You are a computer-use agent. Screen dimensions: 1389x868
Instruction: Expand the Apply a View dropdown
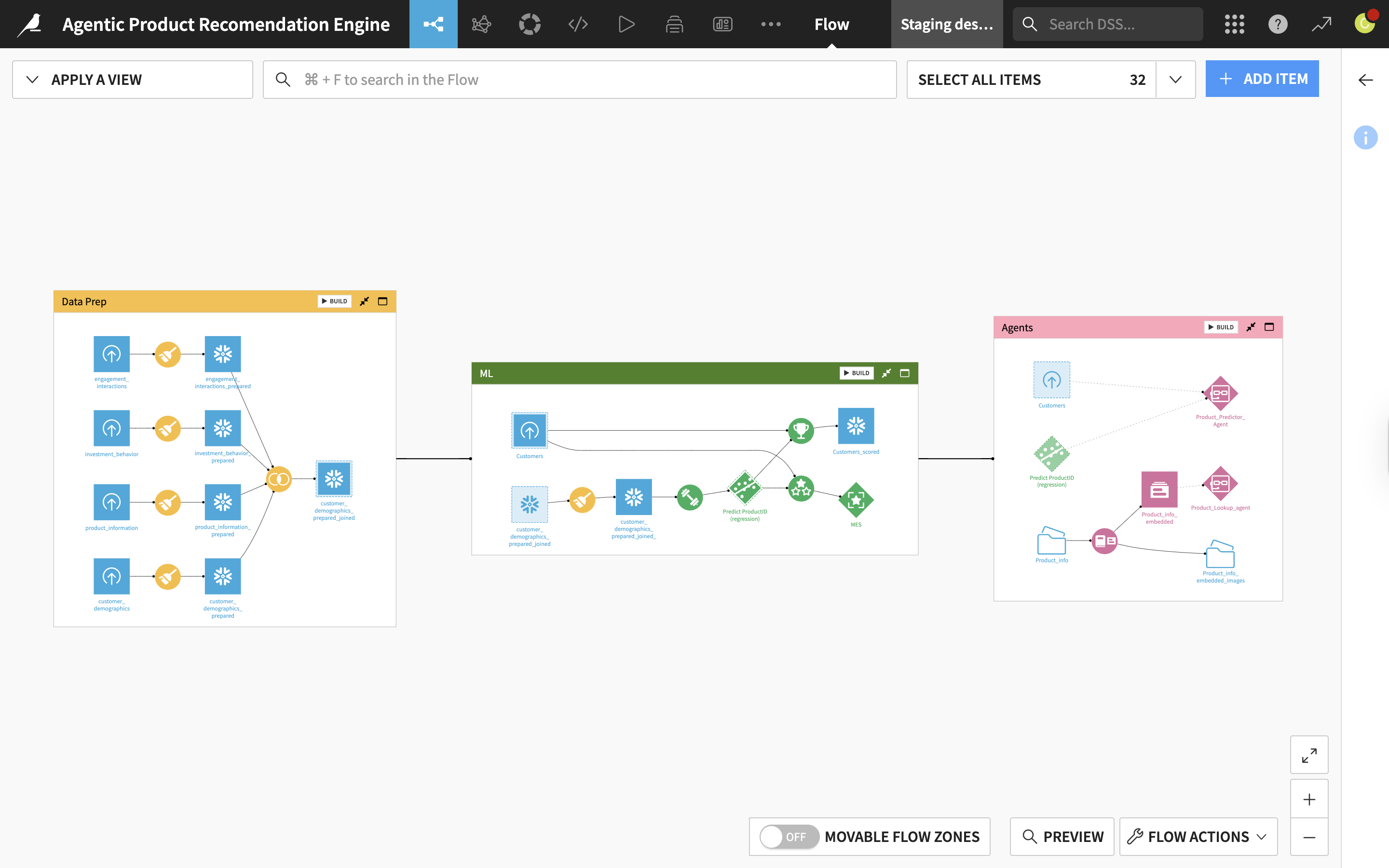tap(132, 80)
